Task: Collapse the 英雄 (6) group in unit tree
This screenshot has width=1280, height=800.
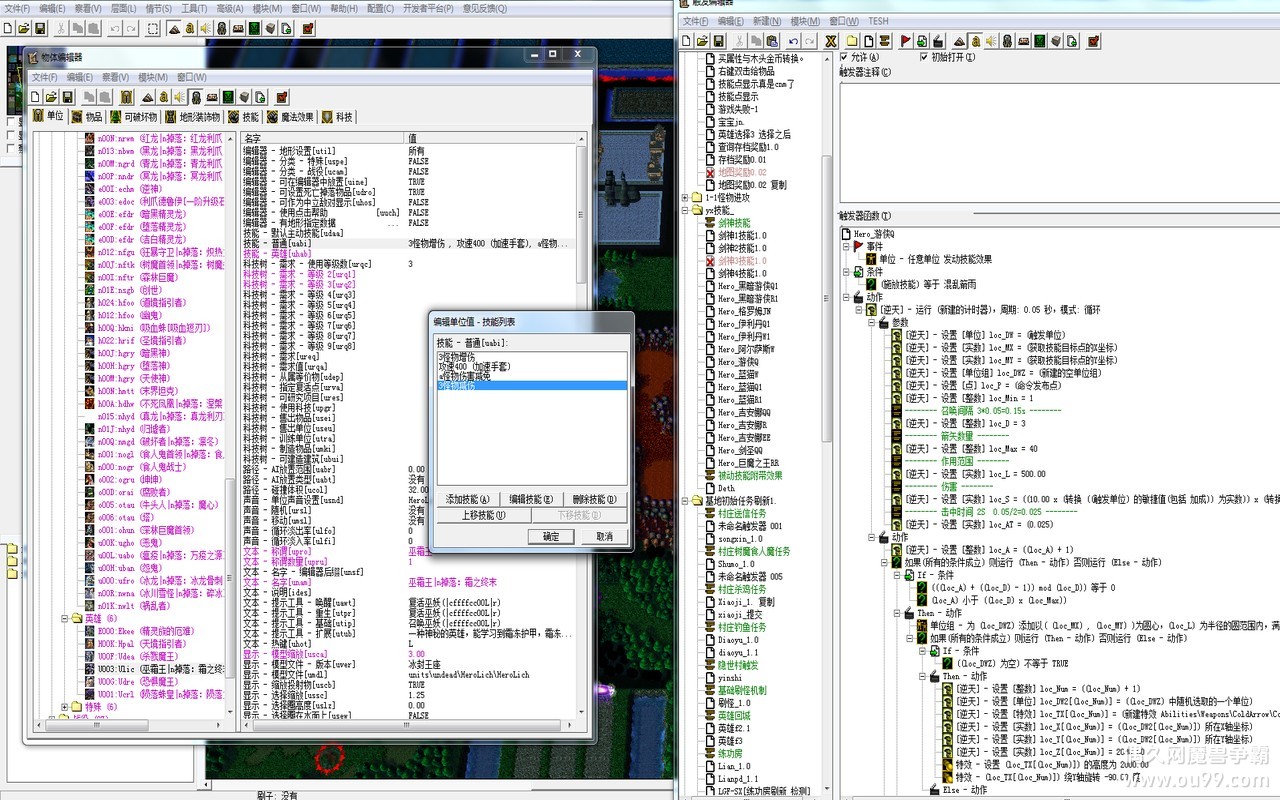Action: point(62,618)
